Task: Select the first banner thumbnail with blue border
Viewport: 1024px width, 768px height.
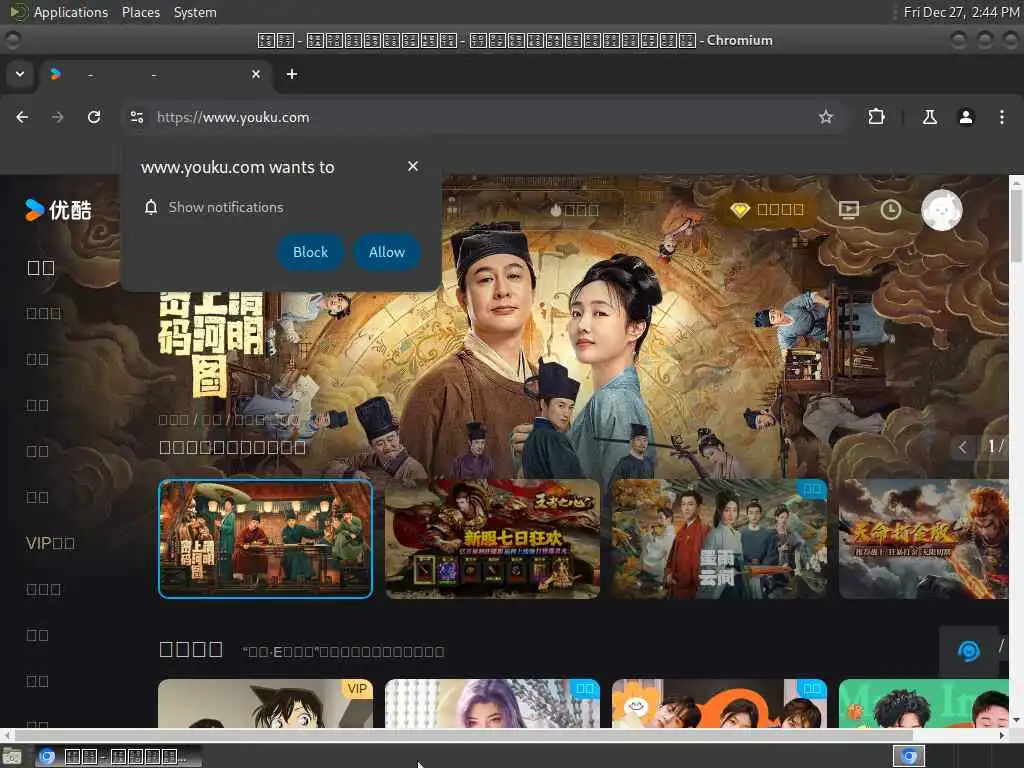Action: (265, 539)
